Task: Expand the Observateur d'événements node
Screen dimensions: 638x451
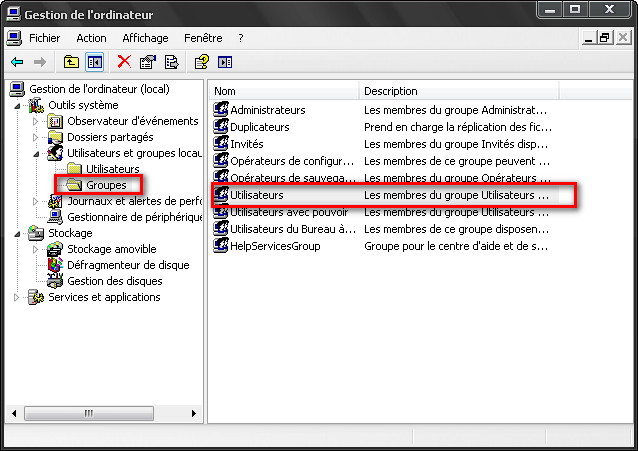Action: (36, 121)
